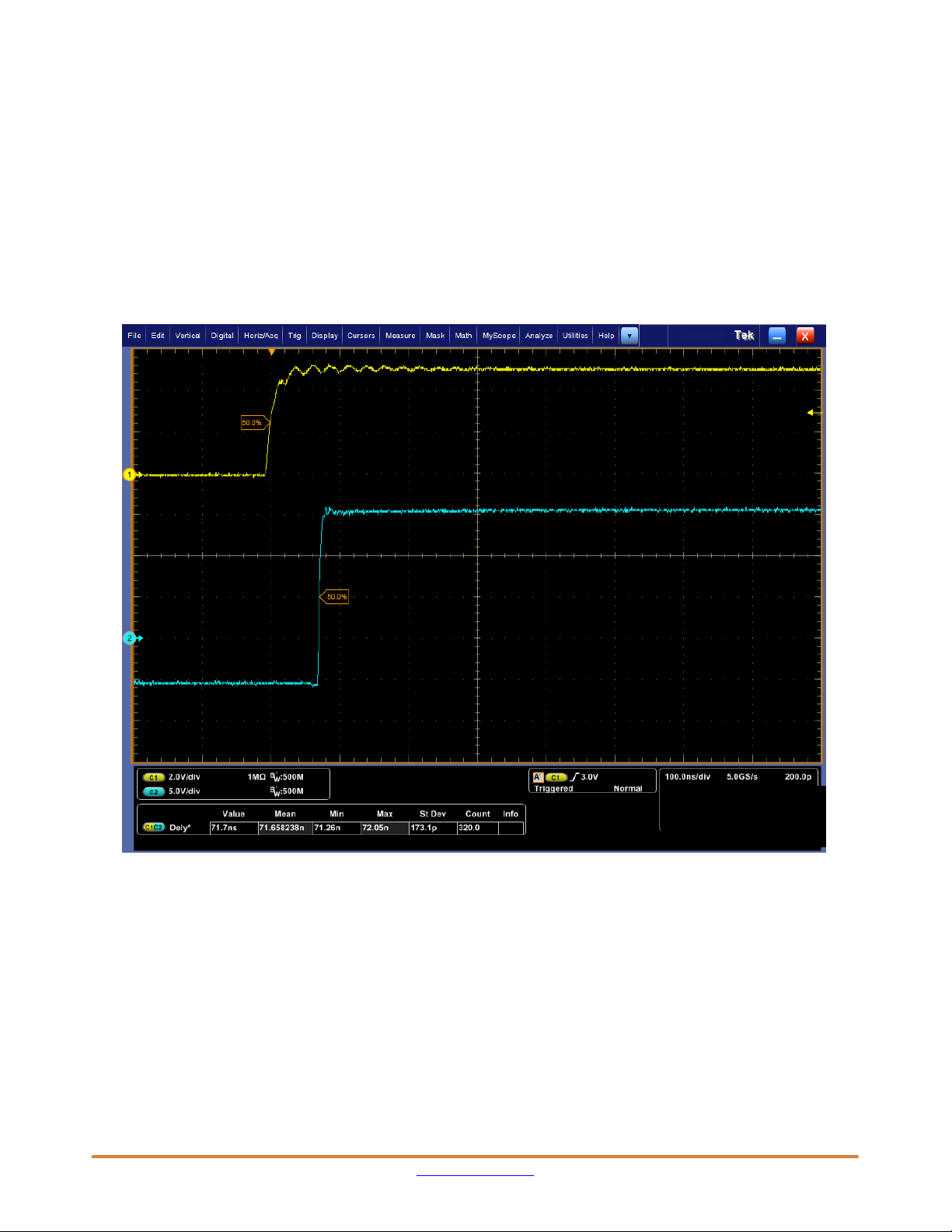Open the Trig menu
Viewport: 952px width, 1232px height.
(x=295, y=336)
